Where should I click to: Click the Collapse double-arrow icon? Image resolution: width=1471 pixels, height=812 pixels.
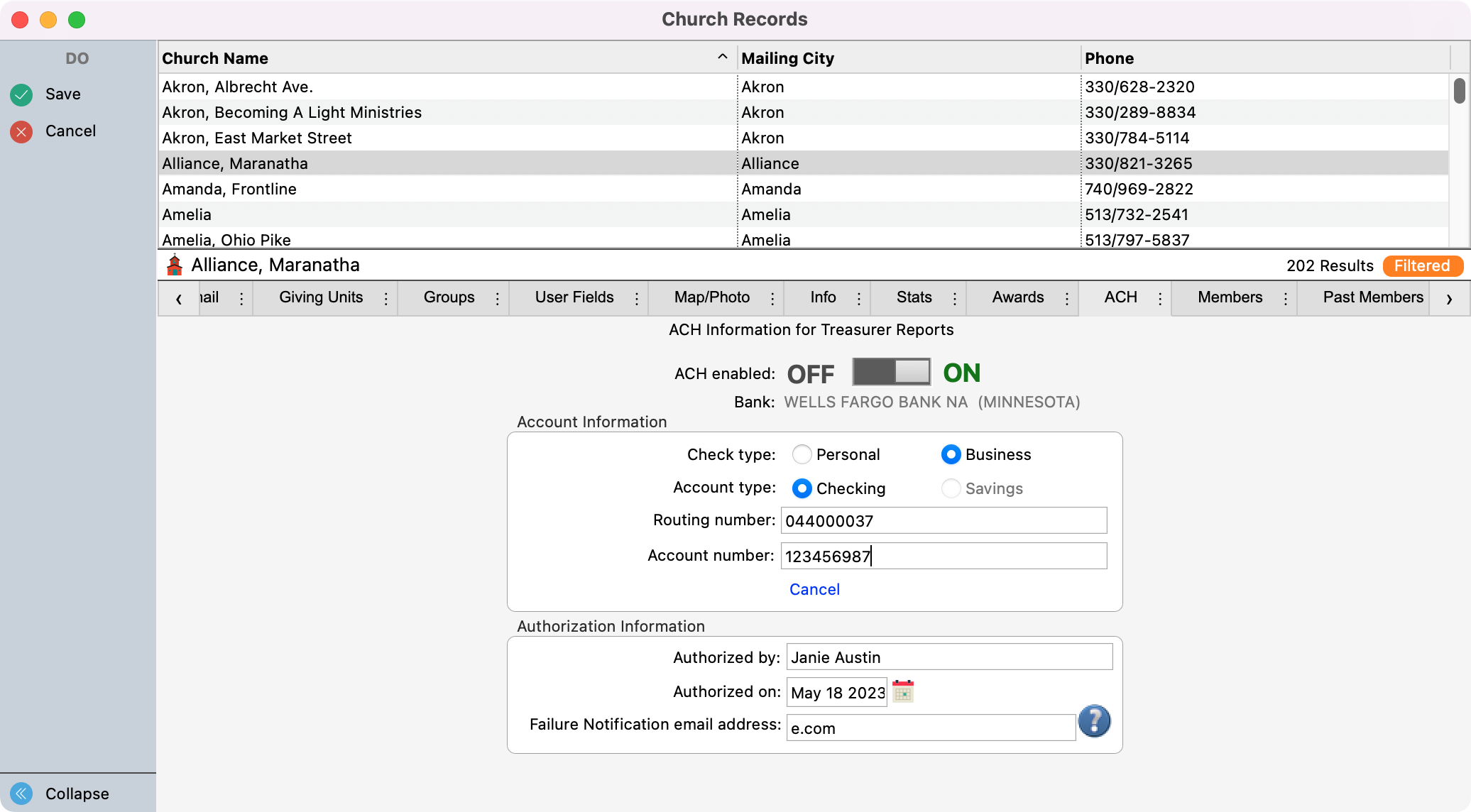point(21,793)
